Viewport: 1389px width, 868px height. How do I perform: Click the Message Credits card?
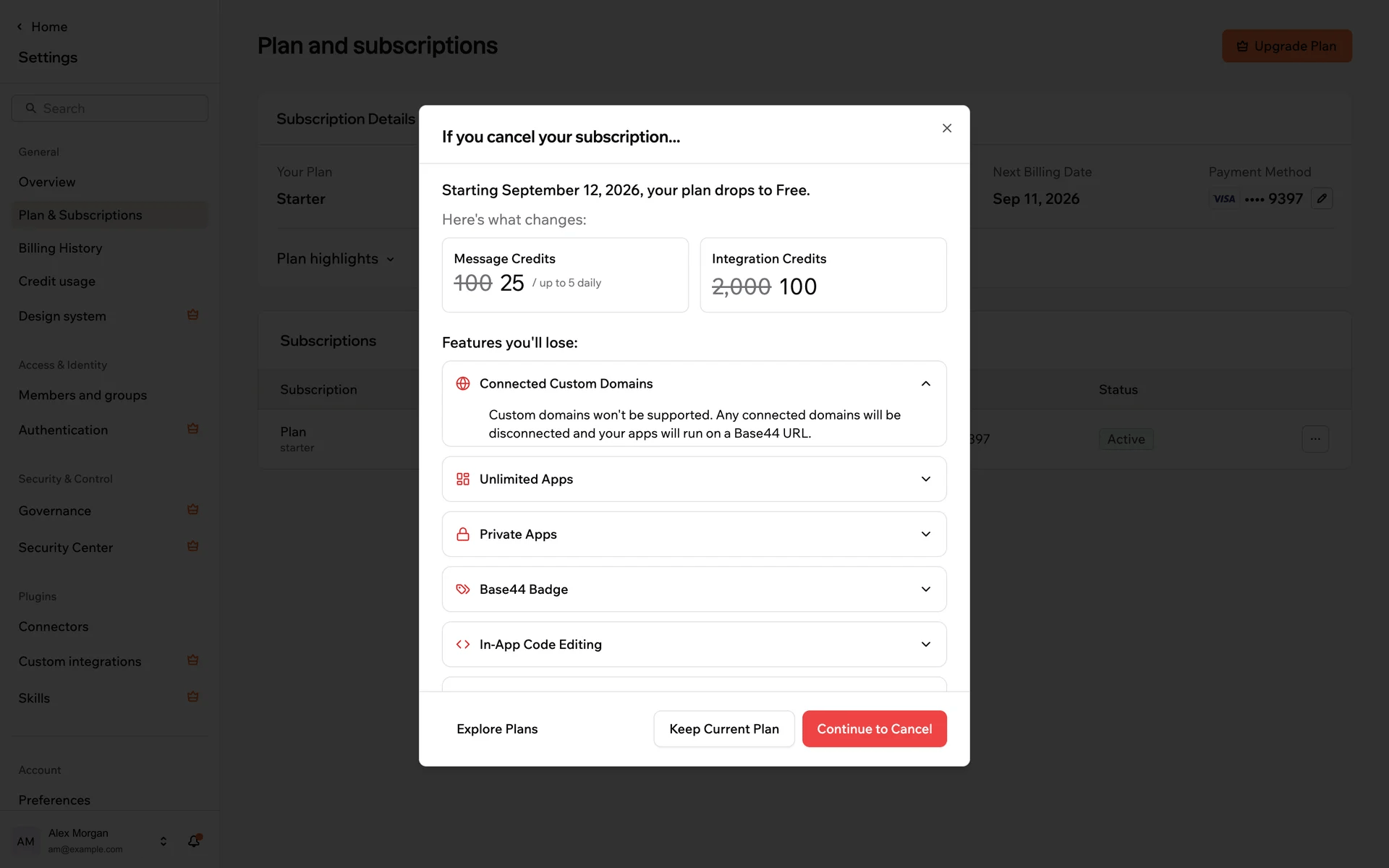click(x=565, y=275)
